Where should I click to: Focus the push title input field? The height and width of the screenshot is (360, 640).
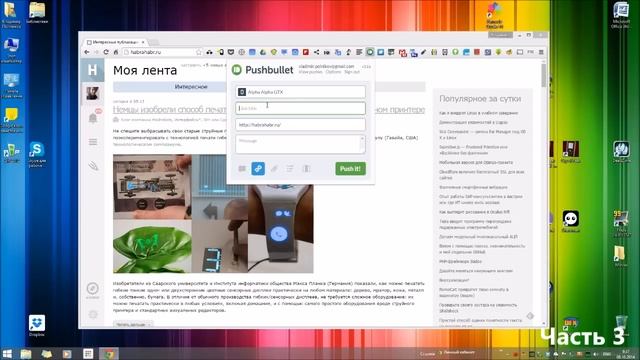[x=300, y=108]
